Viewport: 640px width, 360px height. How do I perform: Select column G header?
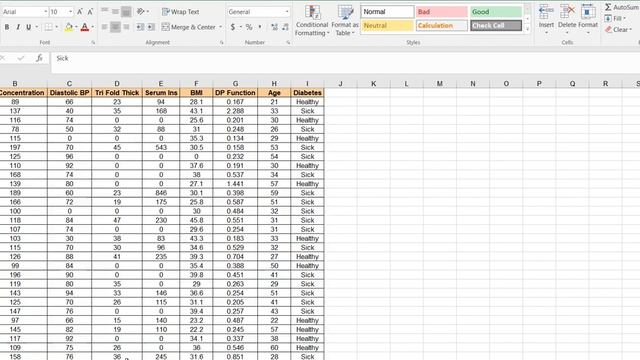coord(235,84)
